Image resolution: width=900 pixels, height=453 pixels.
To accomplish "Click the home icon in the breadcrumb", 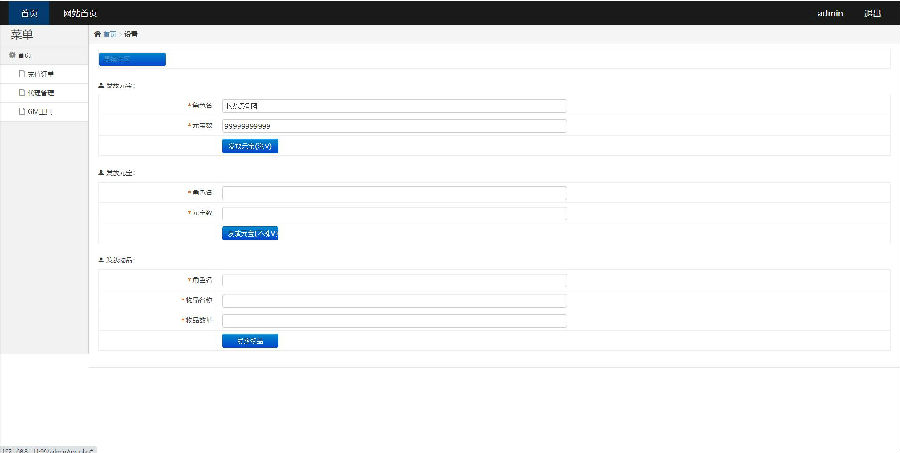I will (x=97, y=34).
